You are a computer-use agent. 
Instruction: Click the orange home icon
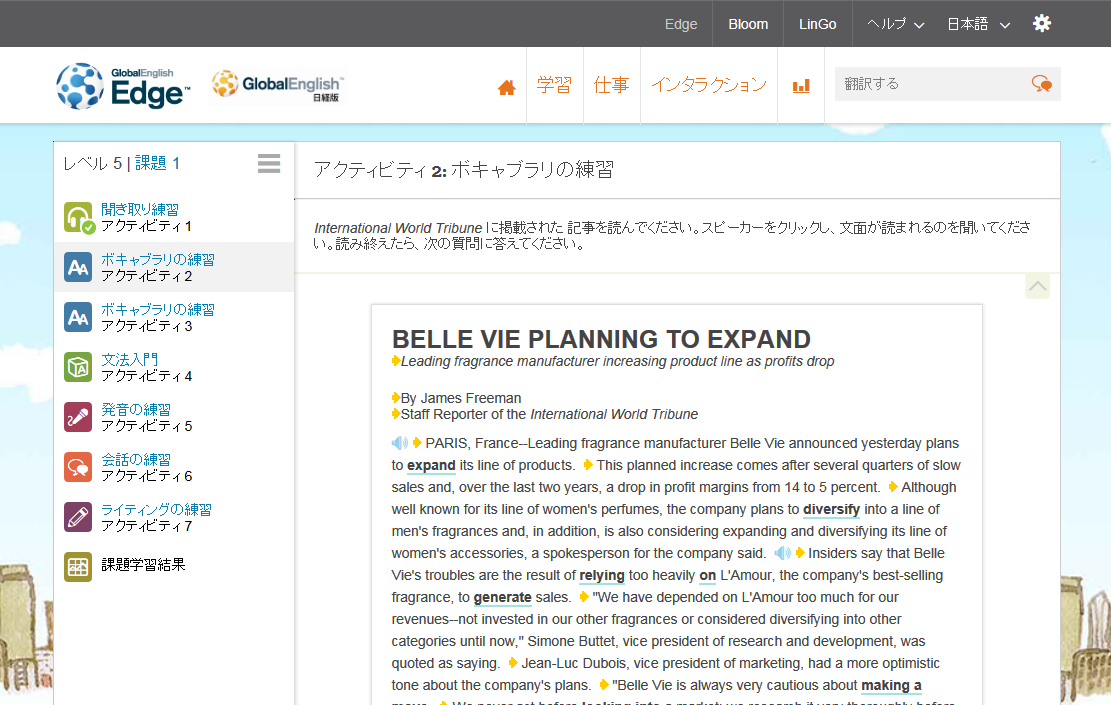(x=506, y=87)
